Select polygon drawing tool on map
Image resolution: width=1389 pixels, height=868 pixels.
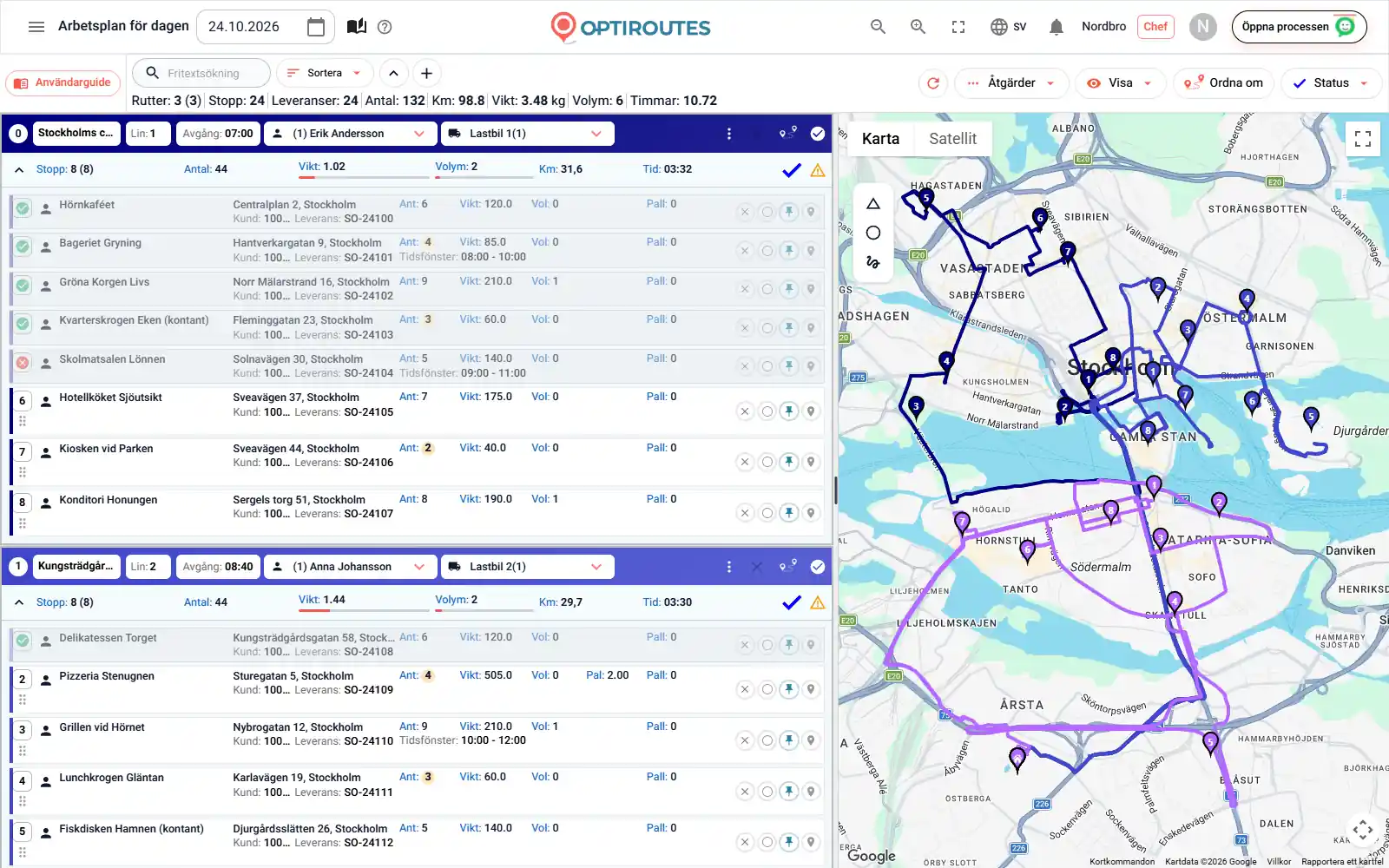point(873,204)
